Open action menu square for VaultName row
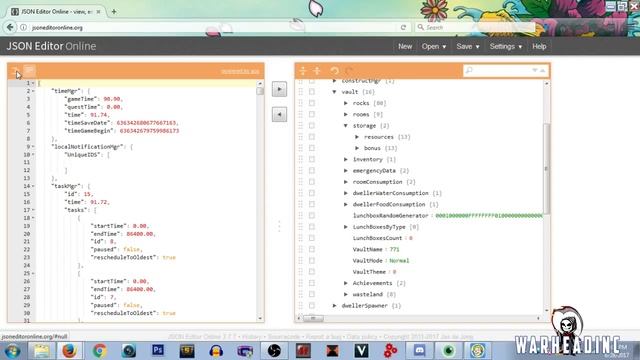The height and width of the screenshot is (360, 640). click(312, 249)
